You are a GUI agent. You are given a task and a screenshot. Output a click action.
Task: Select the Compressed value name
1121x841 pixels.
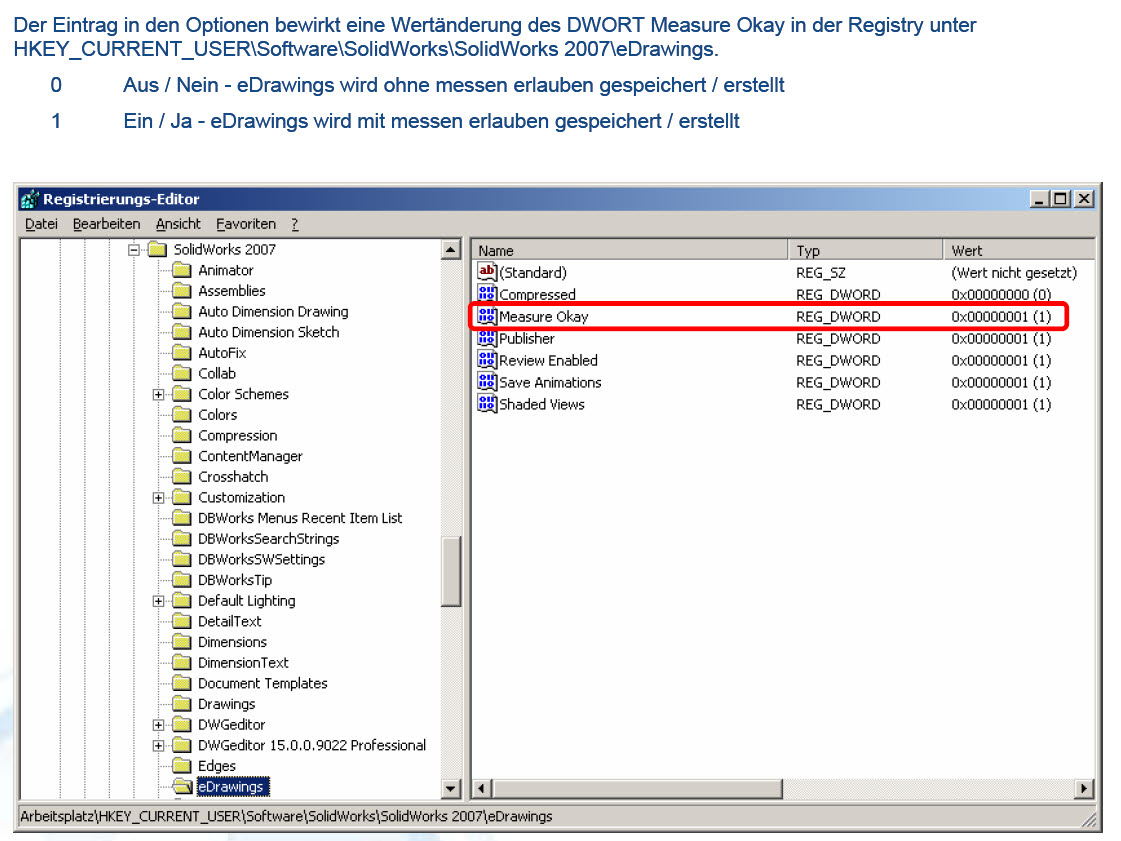point(537,295)
